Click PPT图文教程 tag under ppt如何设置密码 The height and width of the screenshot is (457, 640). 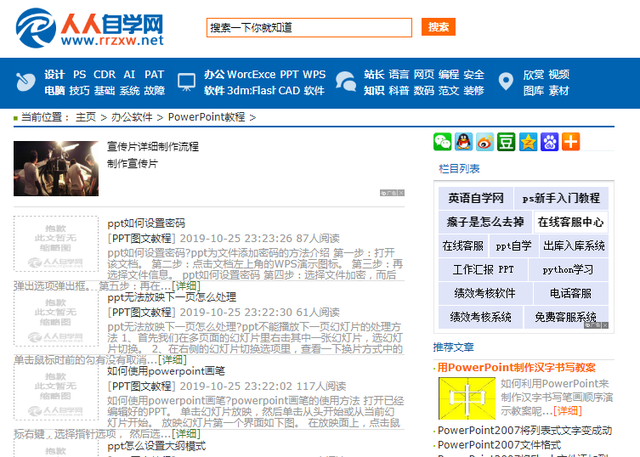click(x=142, y=238)
